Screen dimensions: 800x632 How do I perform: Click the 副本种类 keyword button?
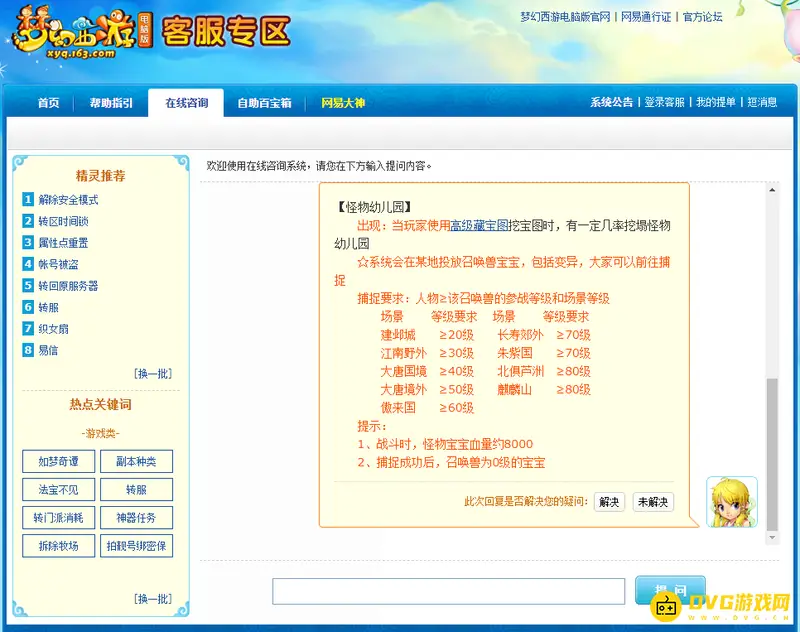point(136,462)
